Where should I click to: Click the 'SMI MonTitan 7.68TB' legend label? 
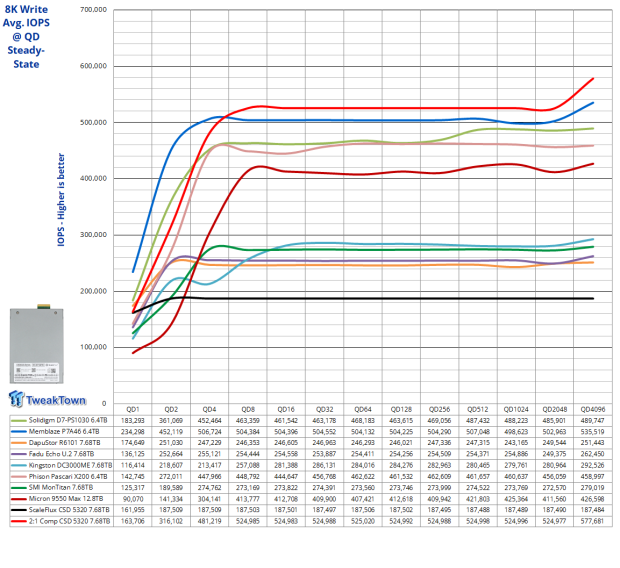coord(61,487)
